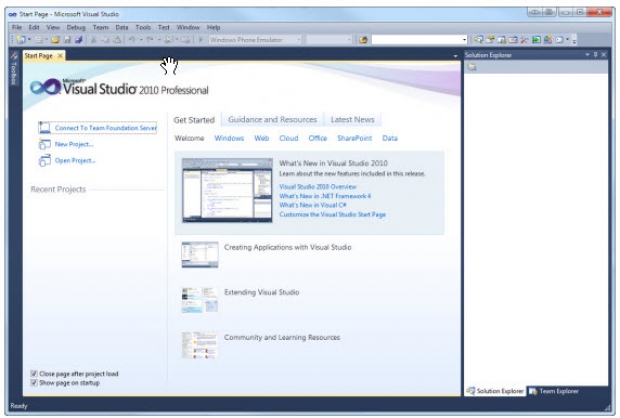
Task: Open the find combo box dropdown in toolbar
Action: point(463,39)
